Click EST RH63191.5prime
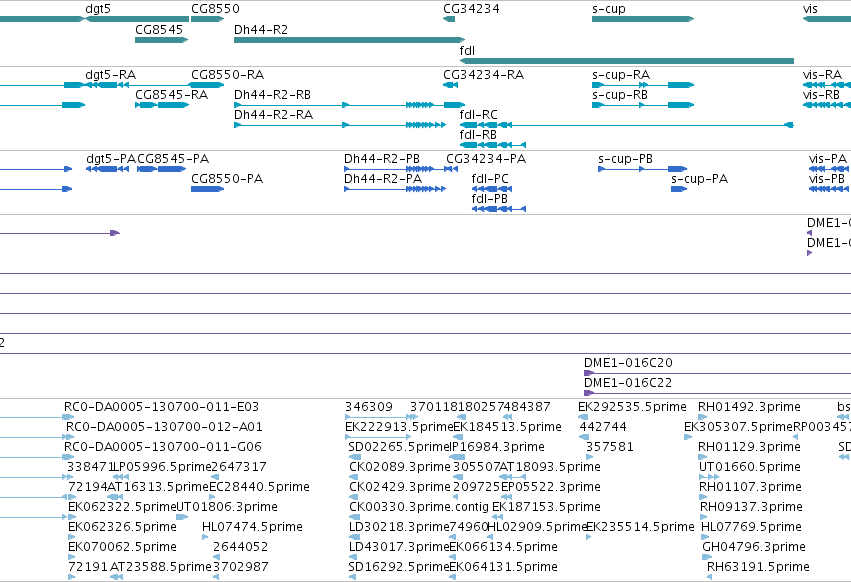851x582 pixels. point(758,567)
